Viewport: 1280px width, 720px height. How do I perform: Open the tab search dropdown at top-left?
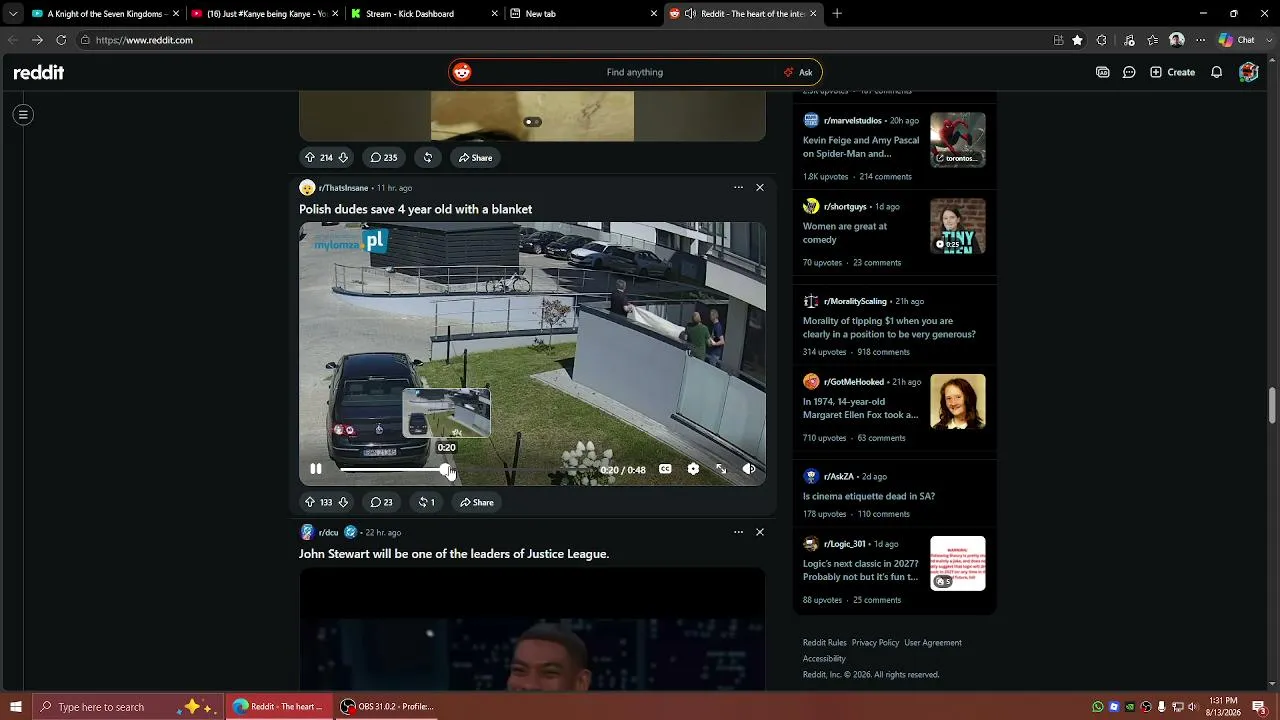point(13,14)
